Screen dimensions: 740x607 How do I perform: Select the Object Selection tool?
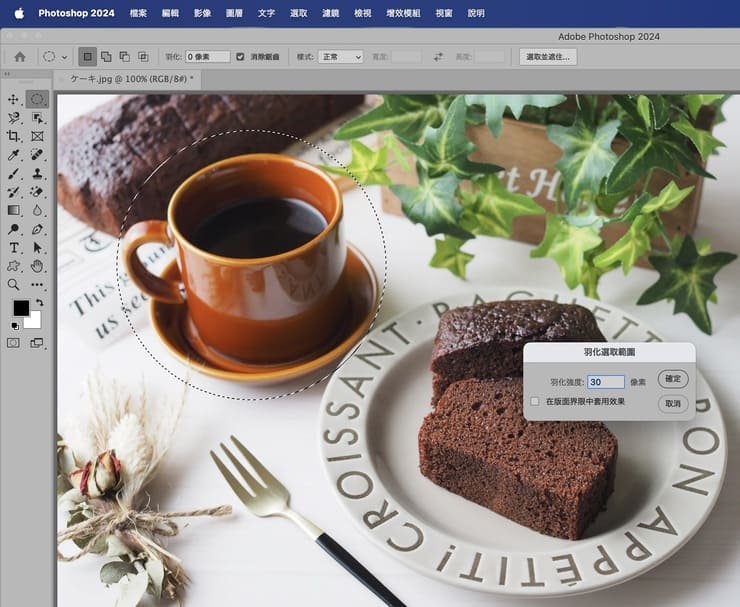[x=37, y=118]
